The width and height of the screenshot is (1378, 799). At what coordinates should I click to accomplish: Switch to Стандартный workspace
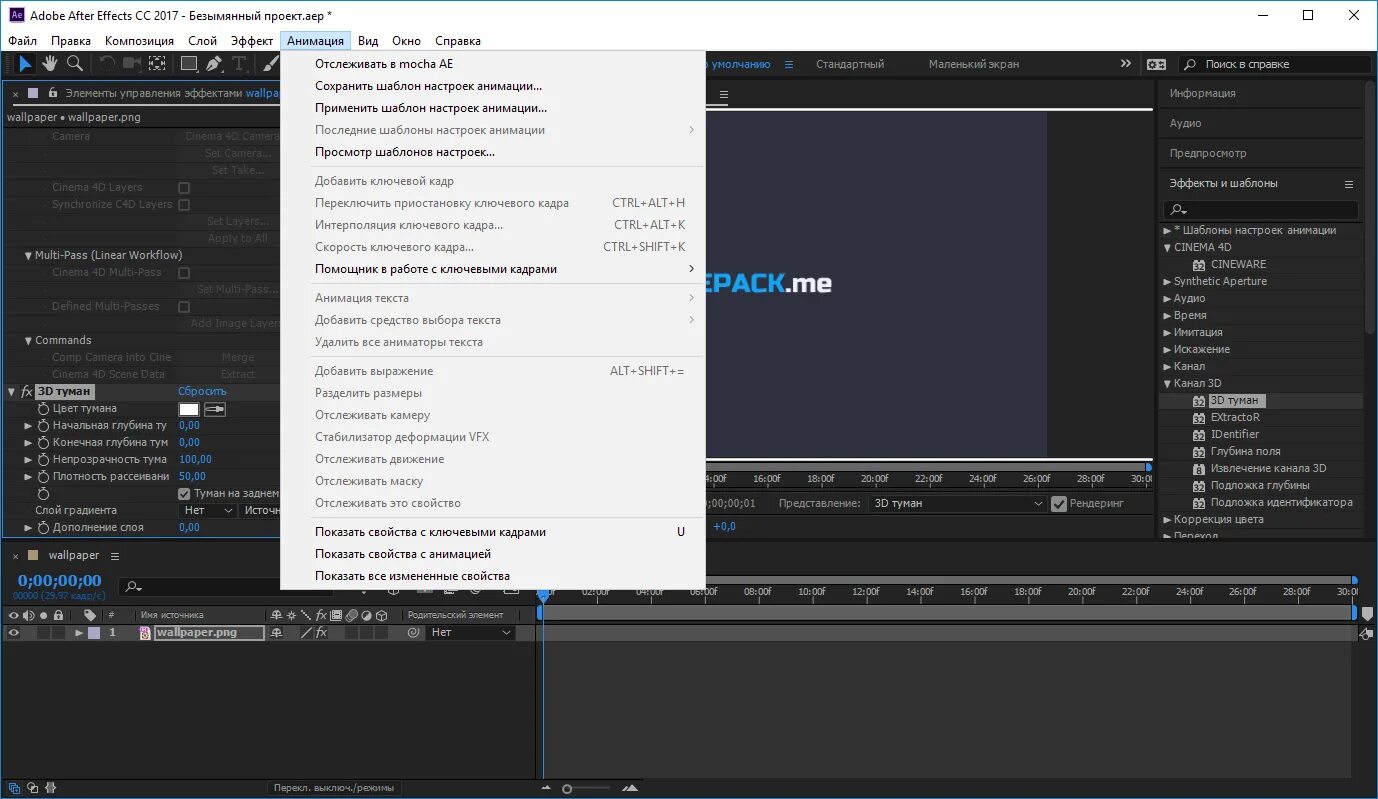[x=850, y=64]
